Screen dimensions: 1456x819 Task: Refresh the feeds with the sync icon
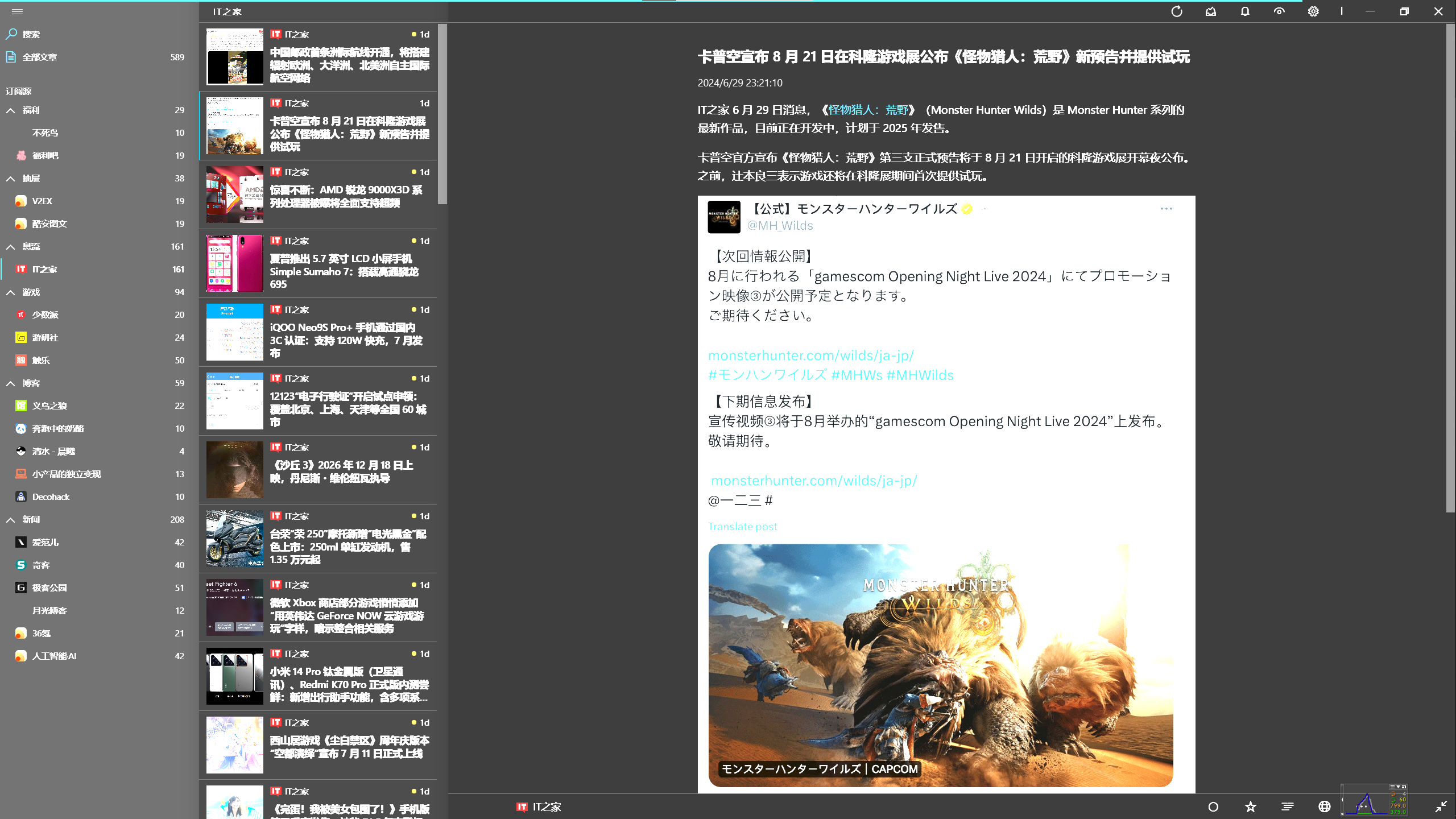tap(1177, 11)
